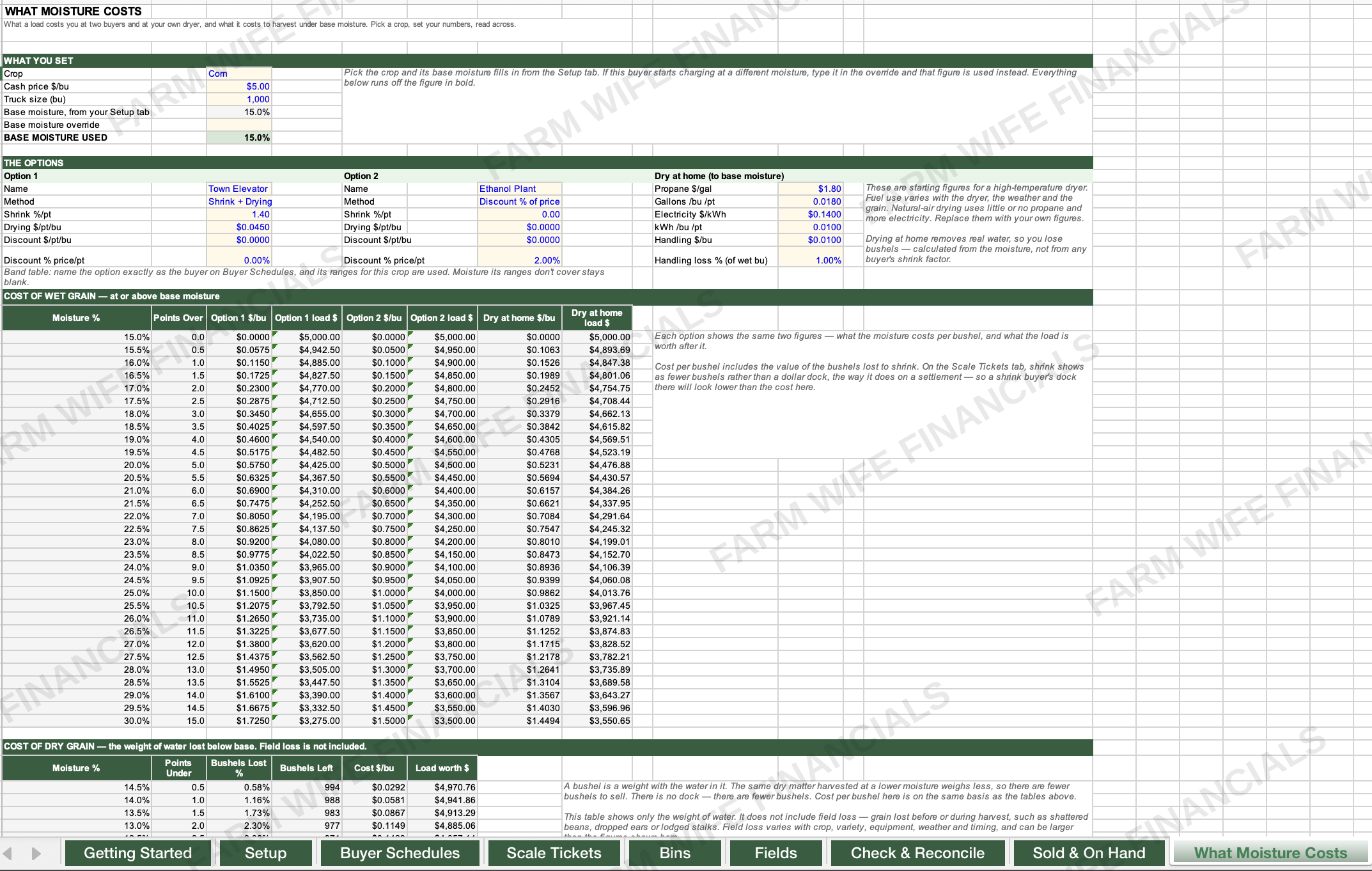Select the What Moisture Costs tab
Image resolution: width=1372 pixels, height=871 pixels.
(1270, 853)
